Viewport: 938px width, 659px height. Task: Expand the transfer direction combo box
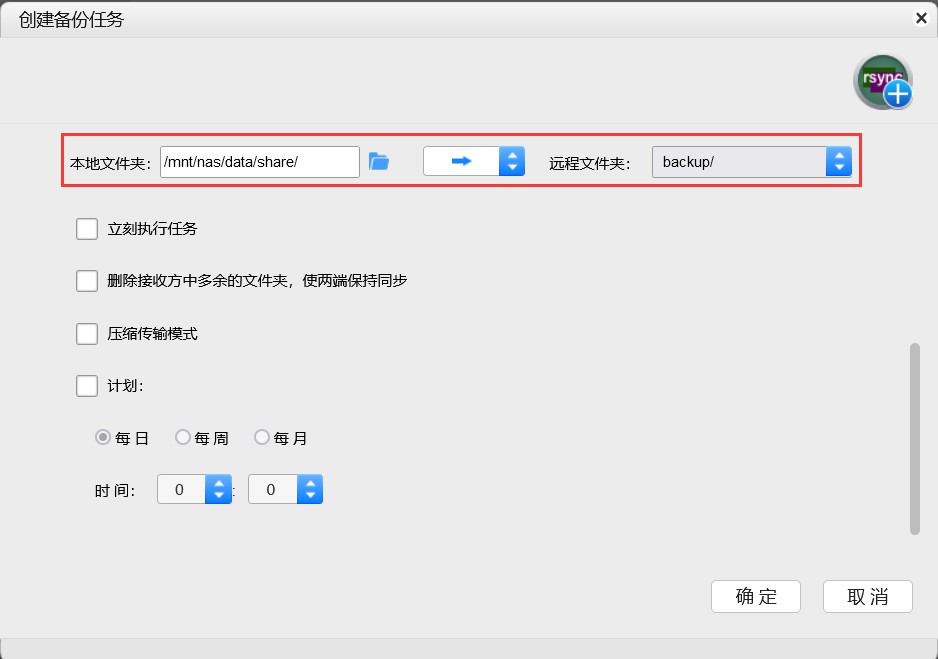pos(511,161)
